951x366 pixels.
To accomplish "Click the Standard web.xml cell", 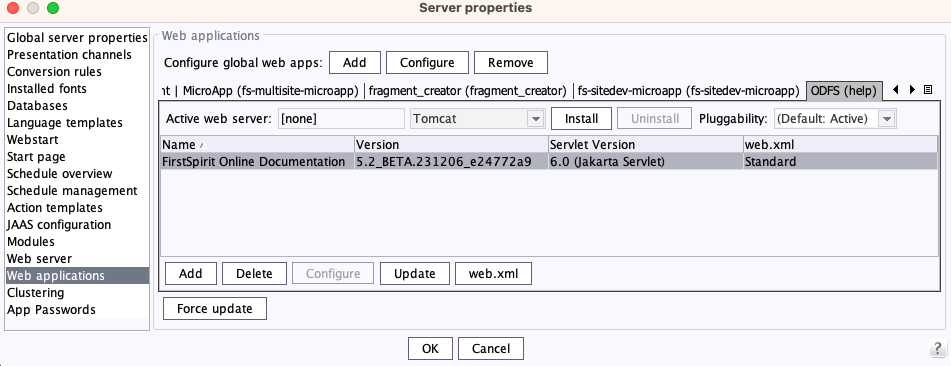I will click(x=841, y=161).
